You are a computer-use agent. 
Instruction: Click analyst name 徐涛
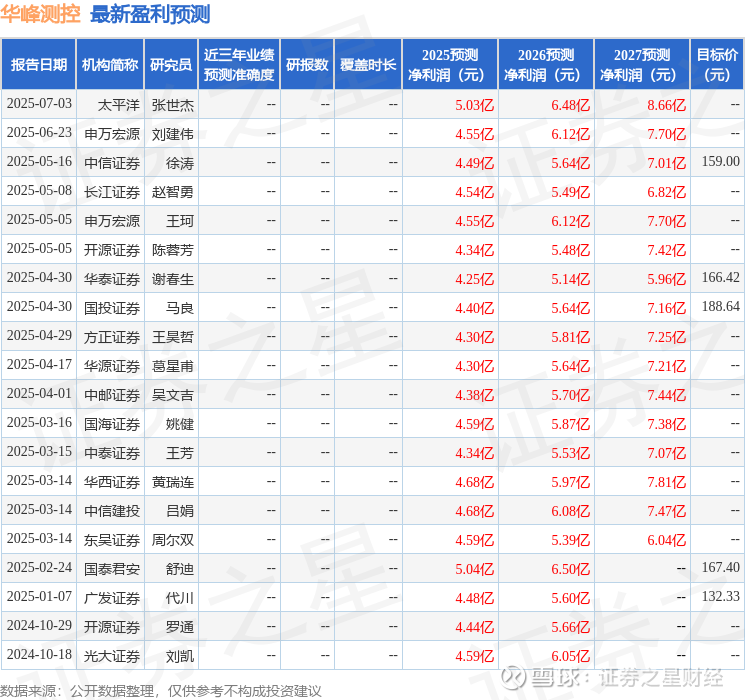(x=180, y=163)
